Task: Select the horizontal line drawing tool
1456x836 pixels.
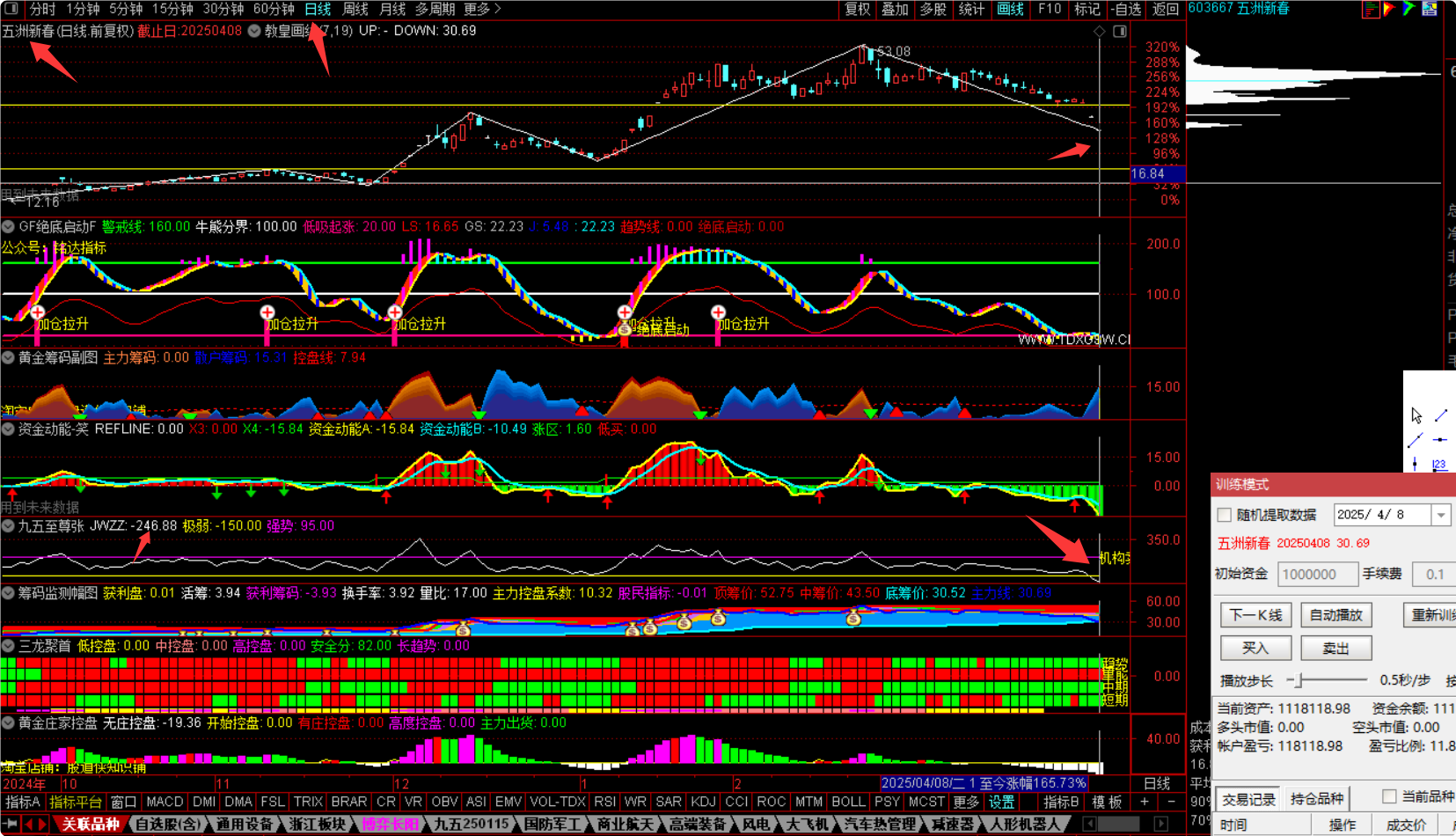Action: click(1440, 440)
